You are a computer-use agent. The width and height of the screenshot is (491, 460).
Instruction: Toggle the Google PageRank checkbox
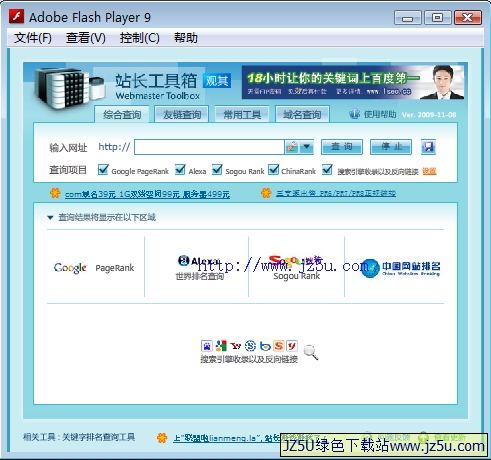click(x=103, y=170)
